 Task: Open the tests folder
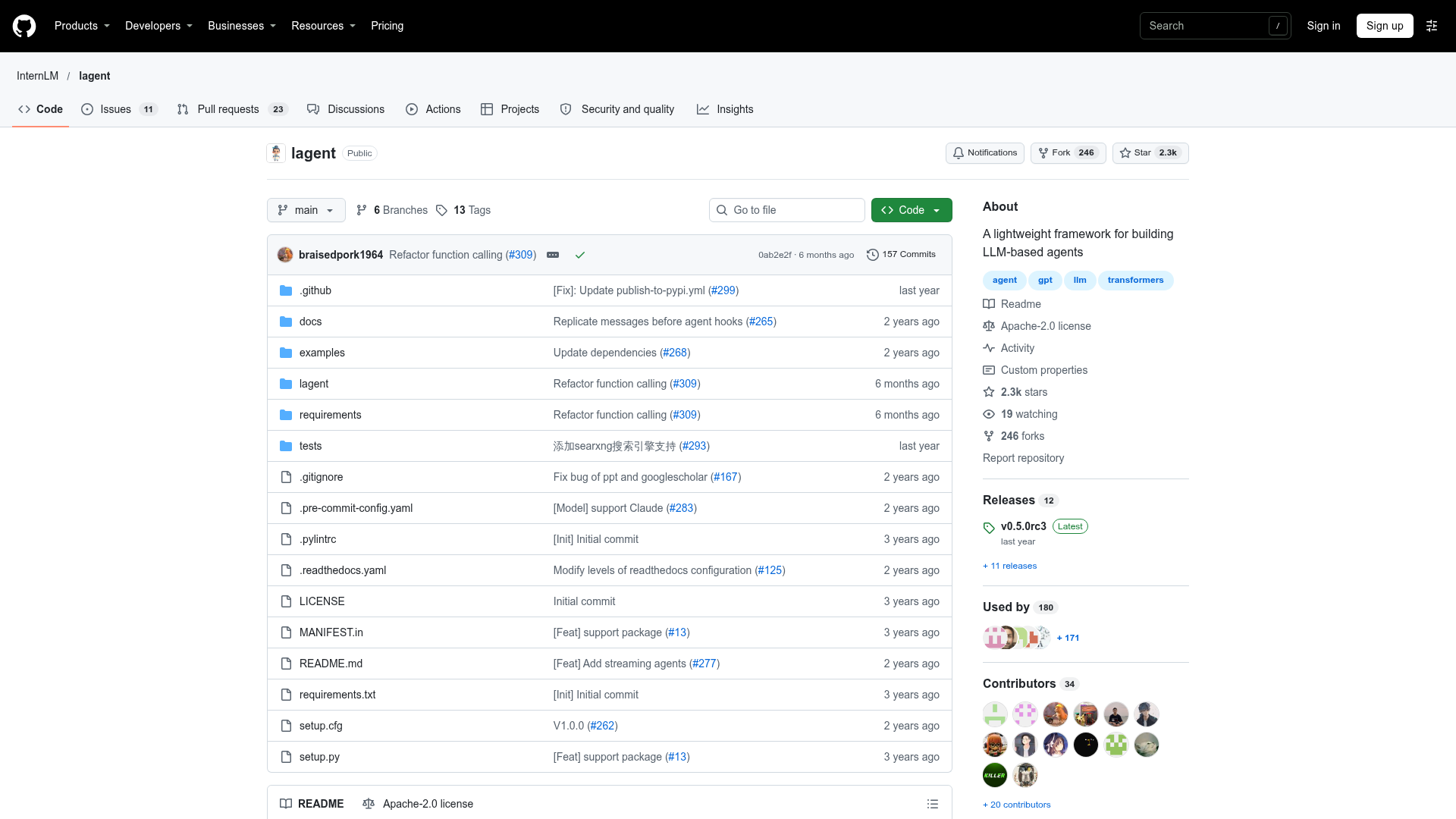310,446
